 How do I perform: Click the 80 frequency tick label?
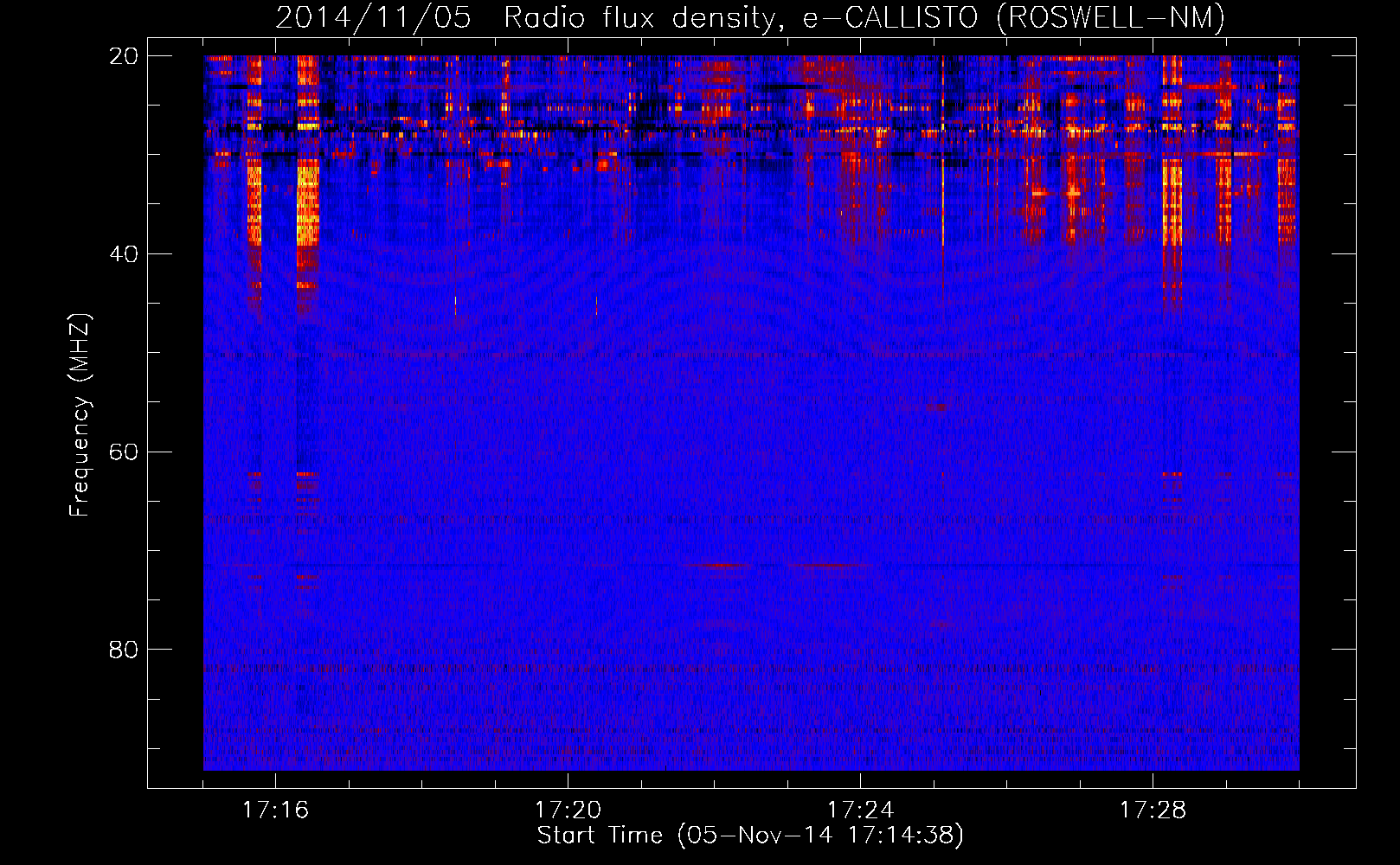point(123,650)
